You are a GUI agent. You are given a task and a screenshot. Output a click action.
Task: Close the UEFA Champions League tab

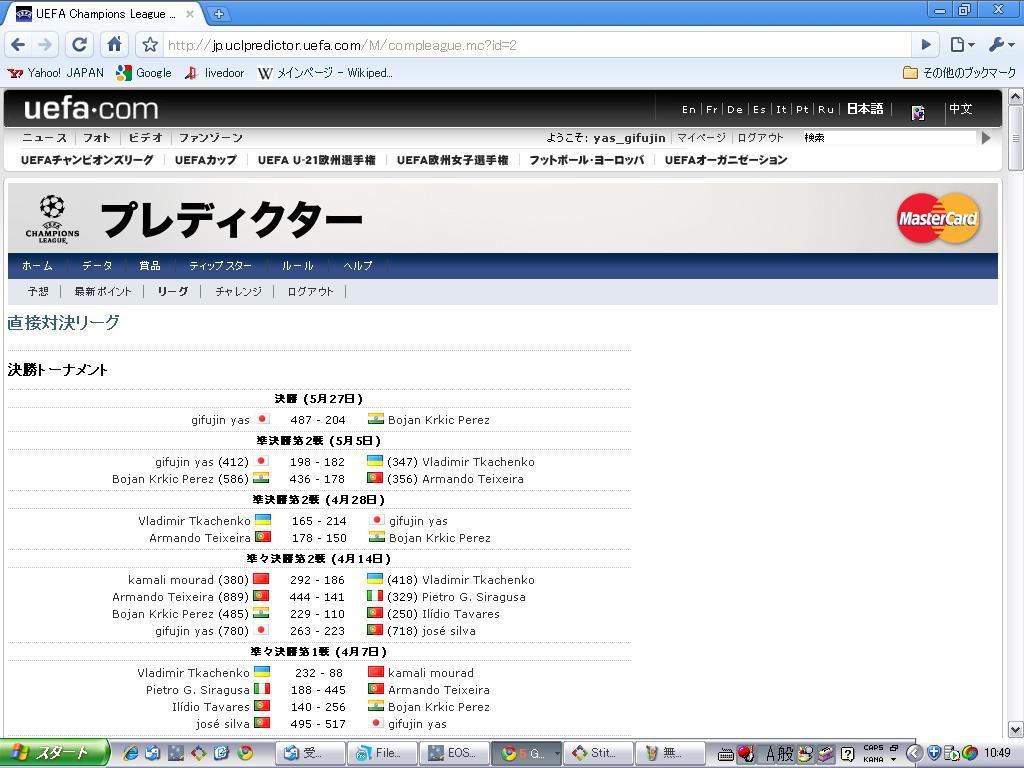(x=190, y=14)
